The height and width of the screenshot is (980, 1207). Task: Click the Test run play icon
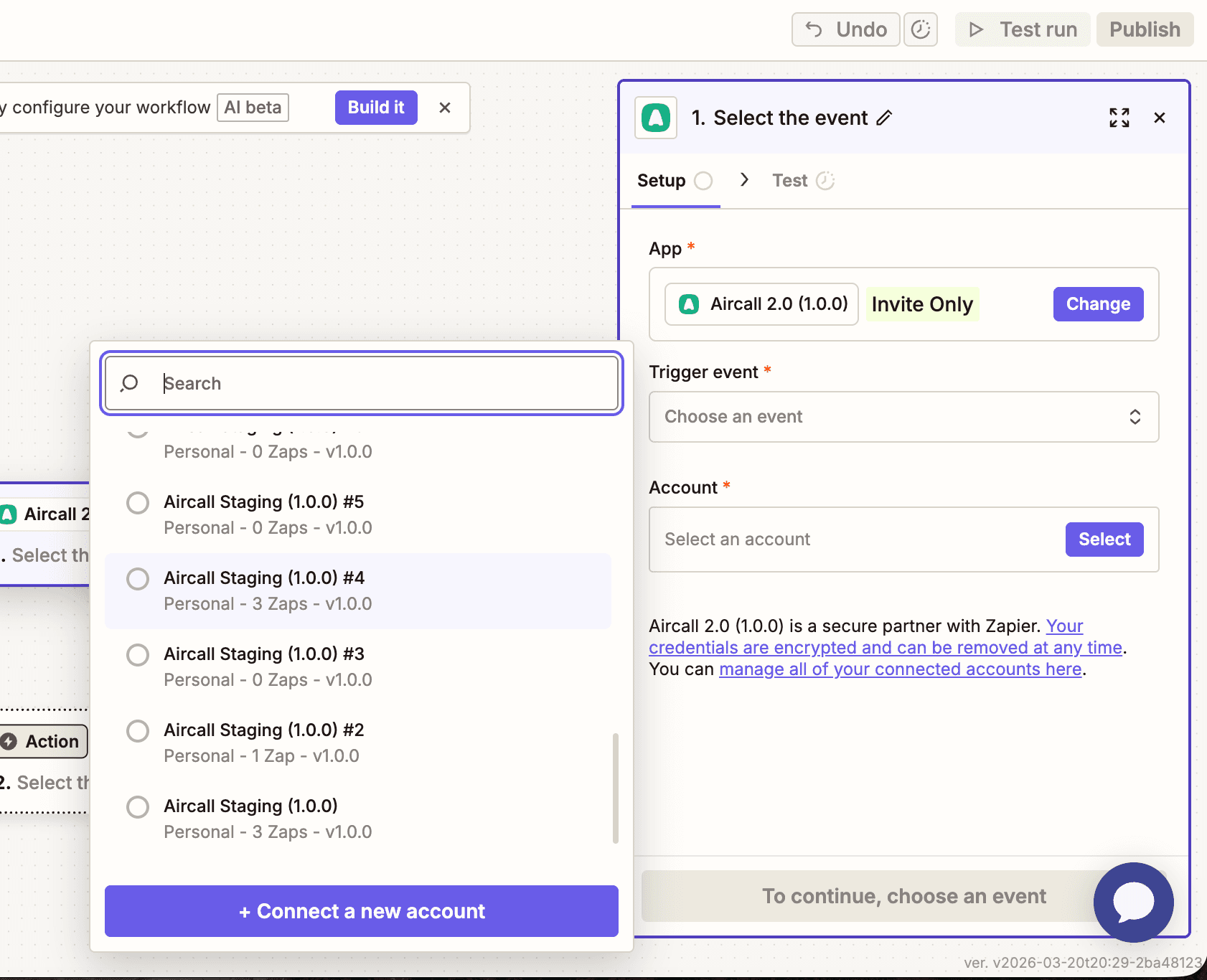976,29
